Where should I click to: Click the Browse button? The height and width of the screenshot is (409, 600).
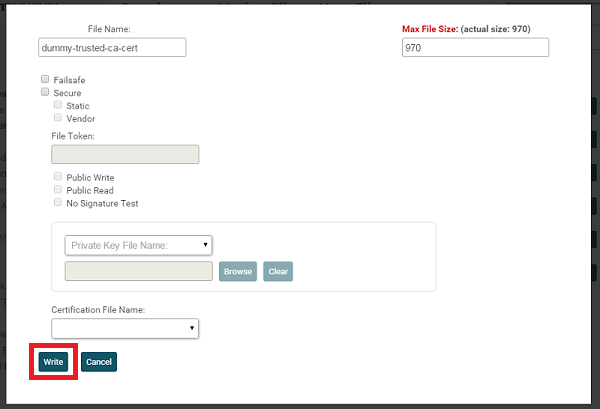(238, 271)
